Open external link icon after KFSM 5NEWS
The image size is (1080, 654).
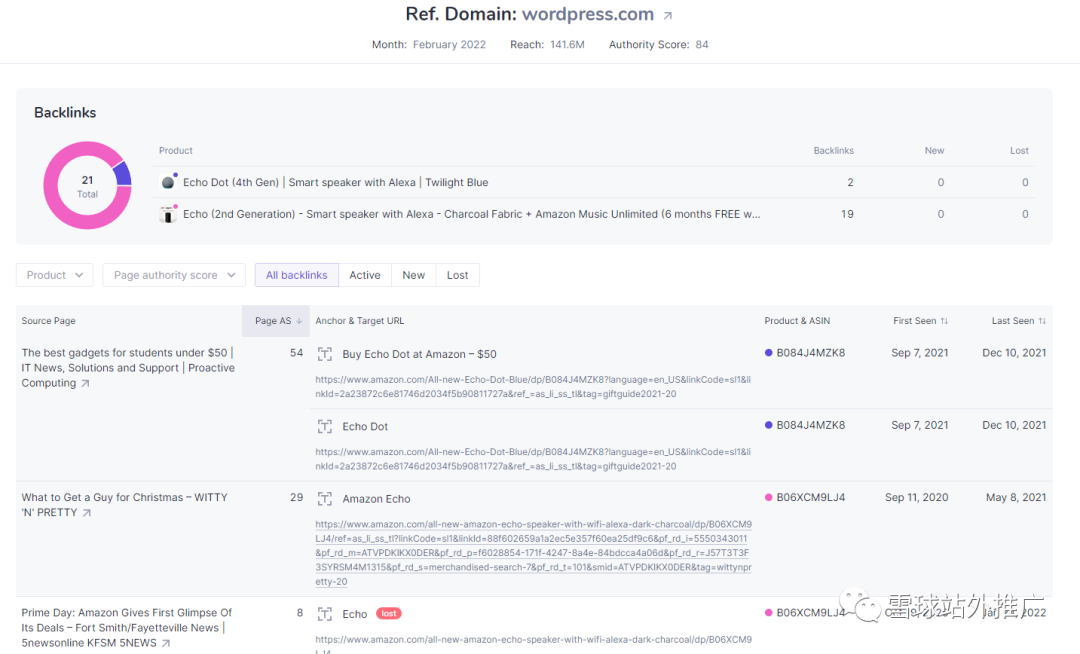pos(165,643)
